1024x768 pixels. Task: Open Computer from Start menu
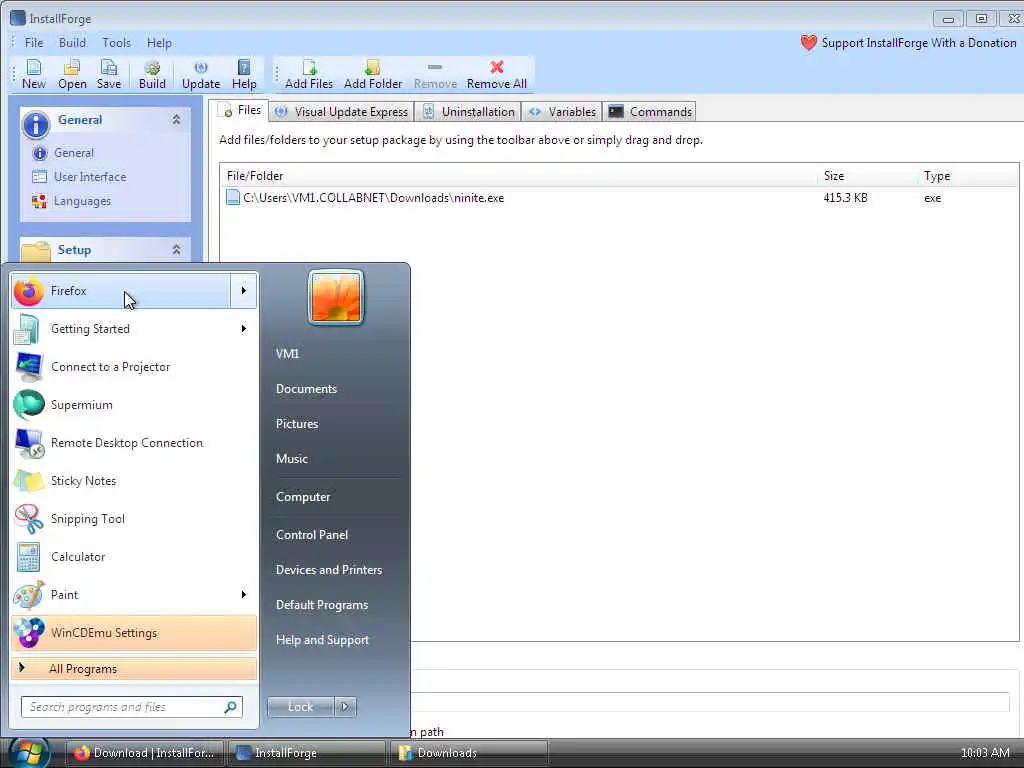[303, 497]
